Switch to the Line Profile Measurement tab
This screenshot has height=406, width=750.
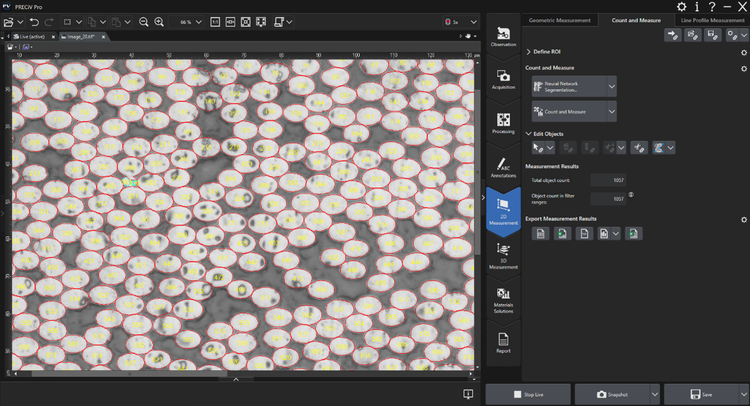(712, 20)
